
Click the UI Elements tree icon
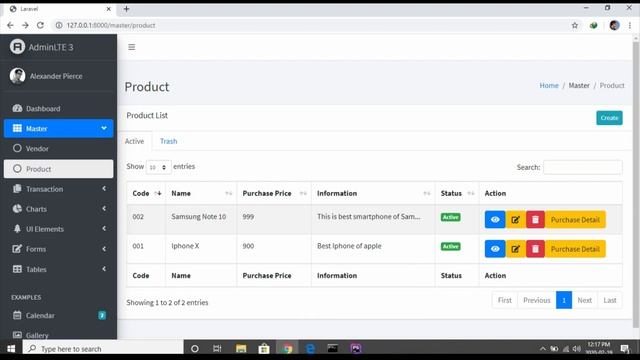pos(17,229)
